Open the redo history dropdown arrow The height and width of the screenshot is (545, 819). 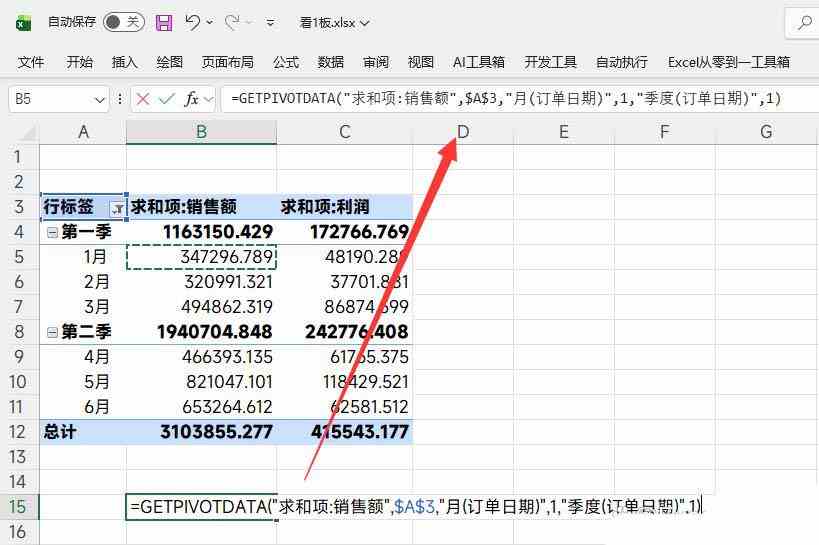tap(249, 22)
